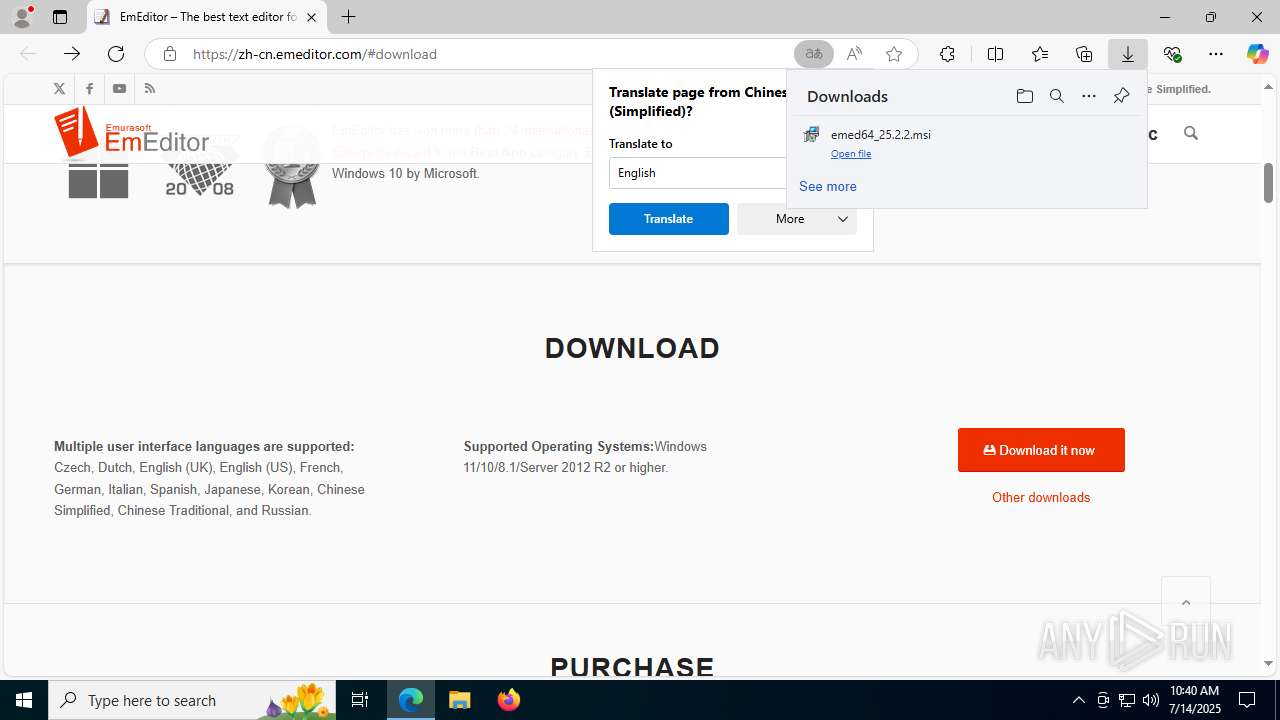The height and width of the screenshot is (720, 1280).
Task: Open Task View on taskbar
Action: point(361,700)
